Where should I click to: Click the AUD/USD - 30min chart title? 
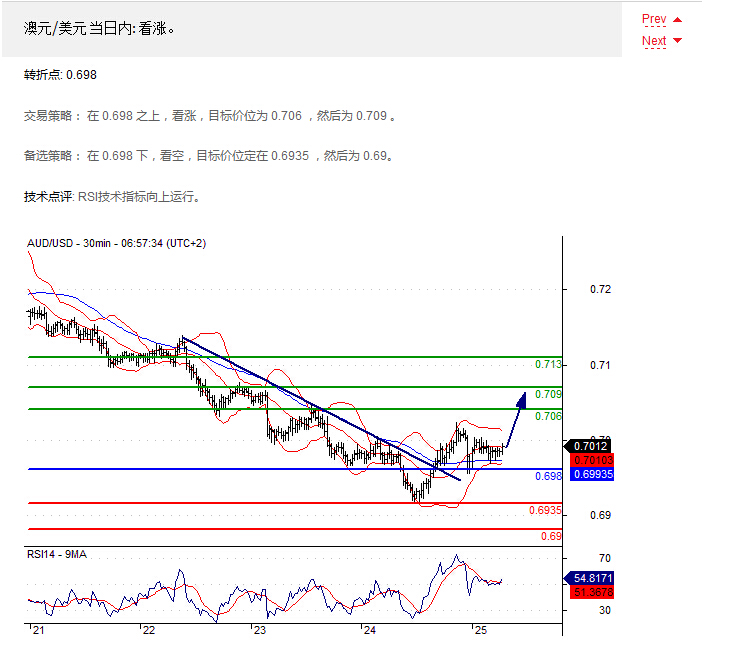pyautogui.click(x=117, y=243)
